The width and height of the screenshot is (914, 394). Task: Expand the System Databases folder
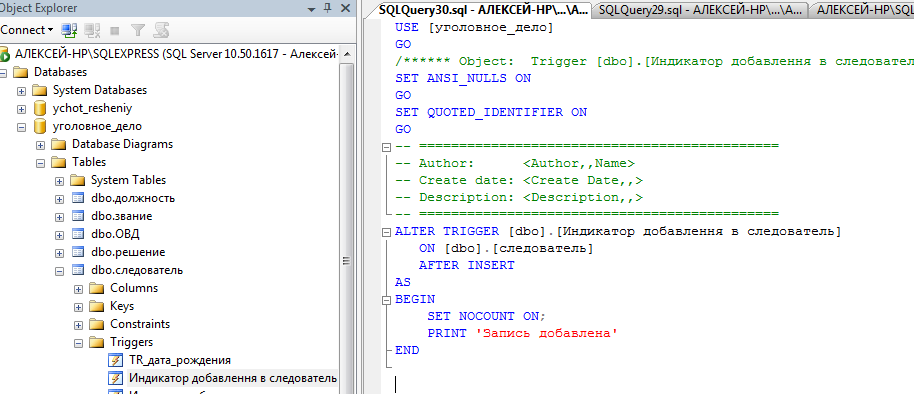click(x=22, y=91)
